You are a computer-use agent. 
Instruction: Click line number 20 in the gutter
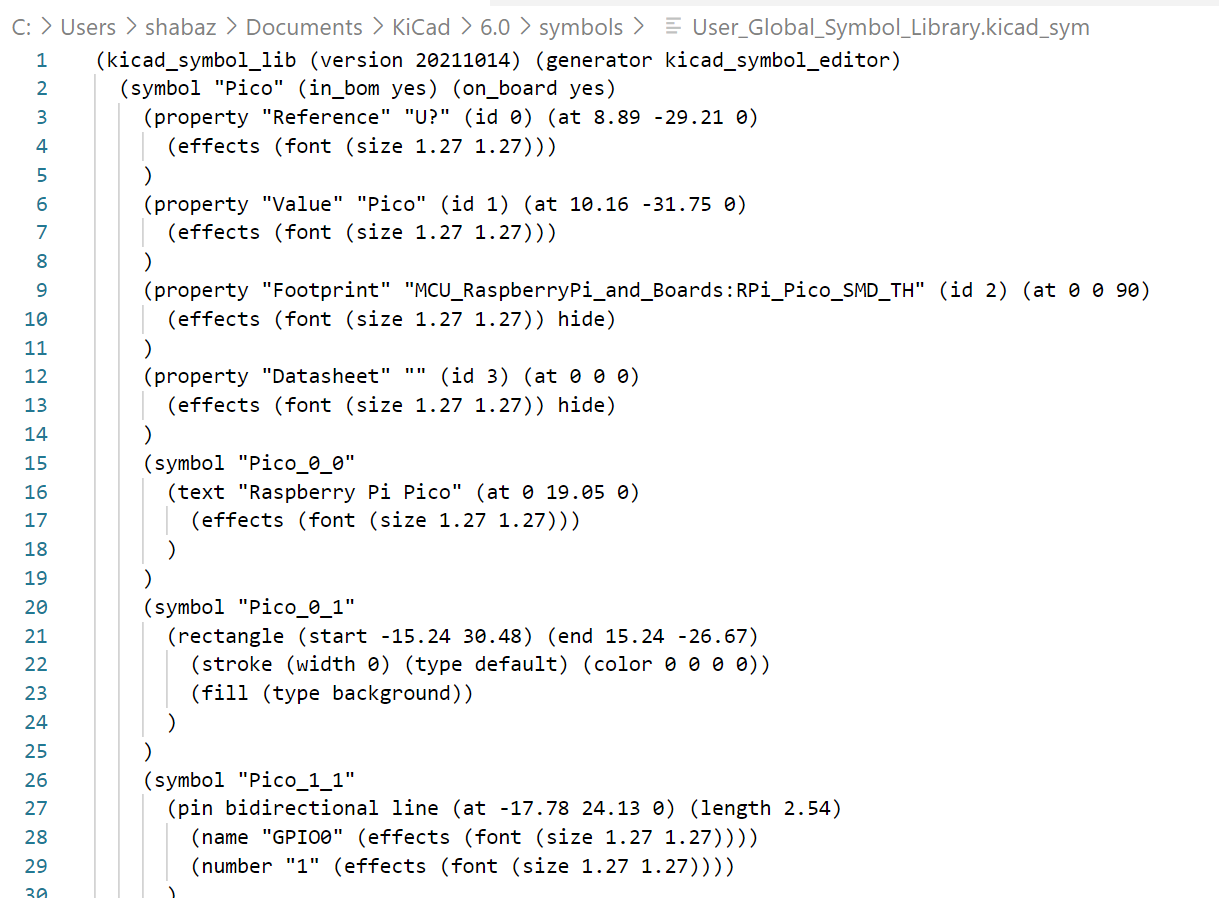click(x=36, y=607)
